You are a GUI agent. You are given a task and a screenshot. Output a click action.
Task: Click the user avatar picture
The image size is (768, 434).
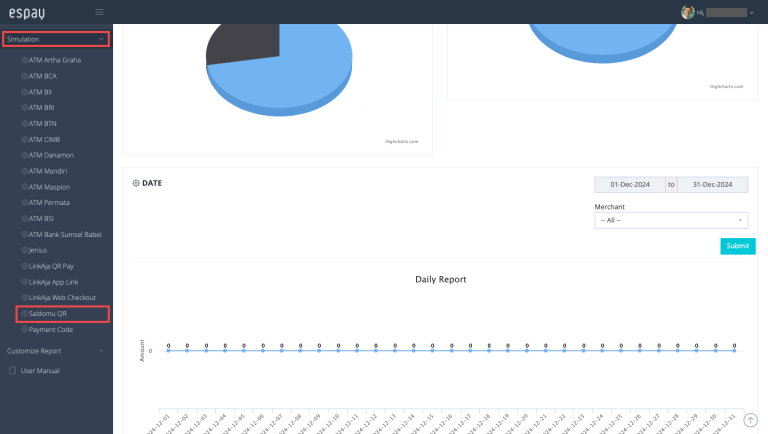coord(688,12)
